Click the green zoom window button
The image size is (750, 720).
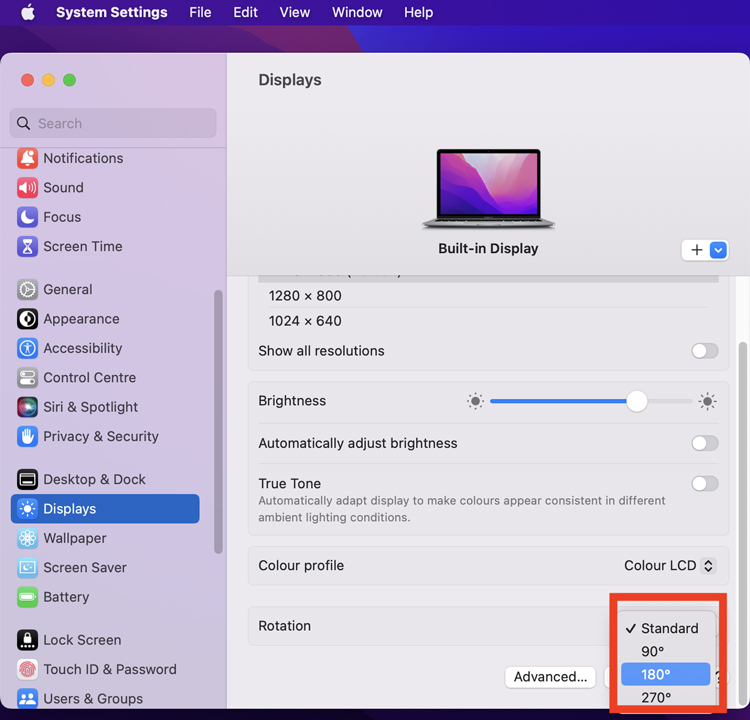(x=69, y=80)
